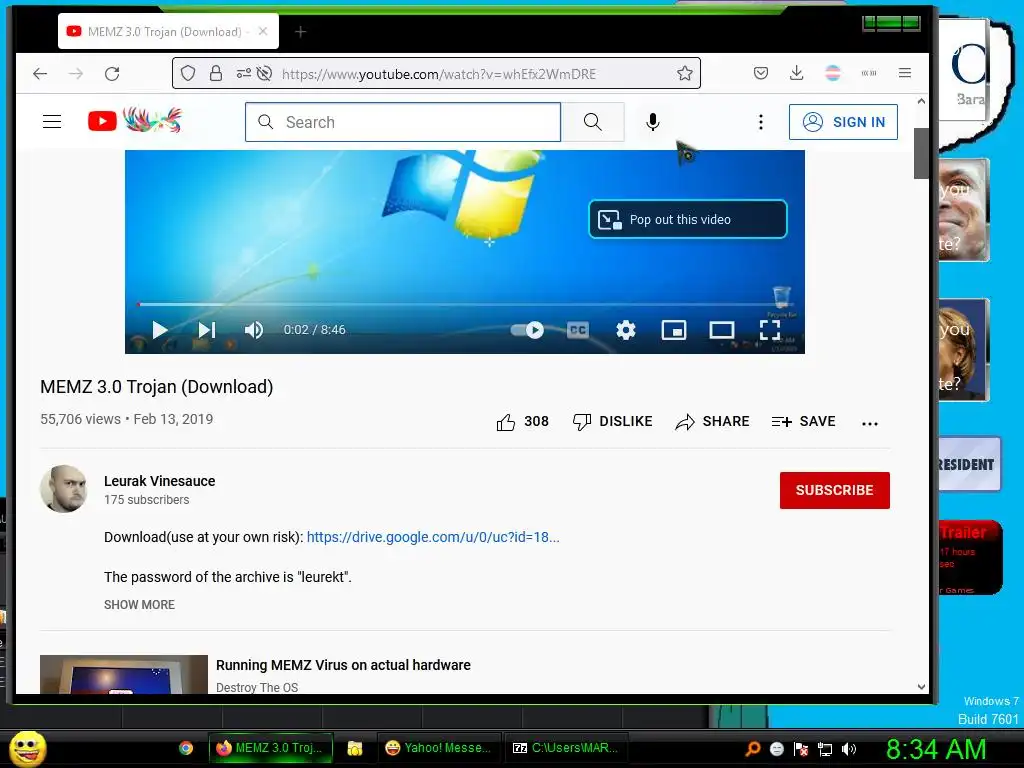Click the page scrollbar down arrow

[921, 686]
